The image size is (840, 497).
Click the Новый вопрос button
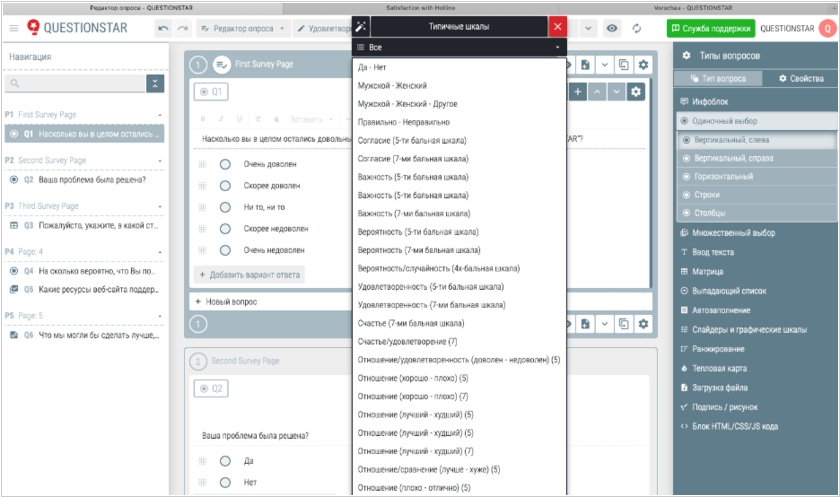point(226,302)
